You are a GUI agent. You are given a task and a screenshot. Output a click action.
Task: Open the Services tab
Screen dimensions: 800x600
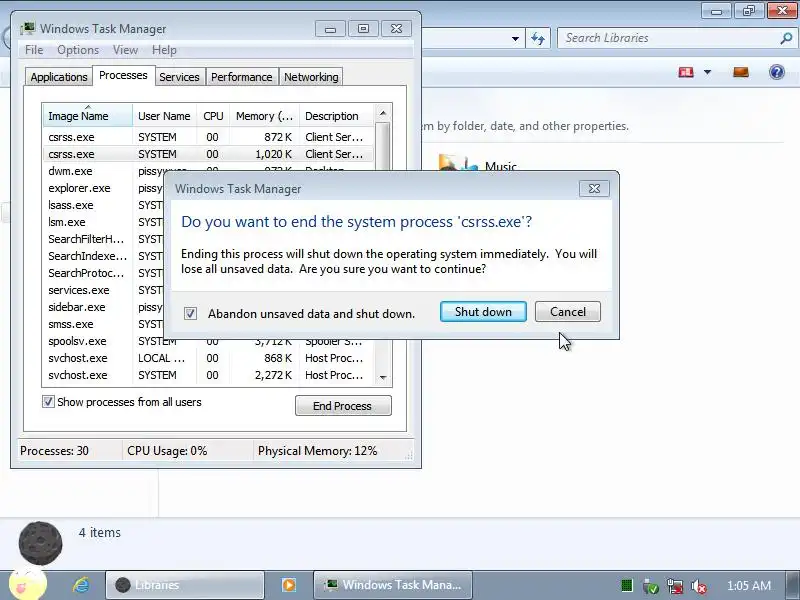click(179, 77)
